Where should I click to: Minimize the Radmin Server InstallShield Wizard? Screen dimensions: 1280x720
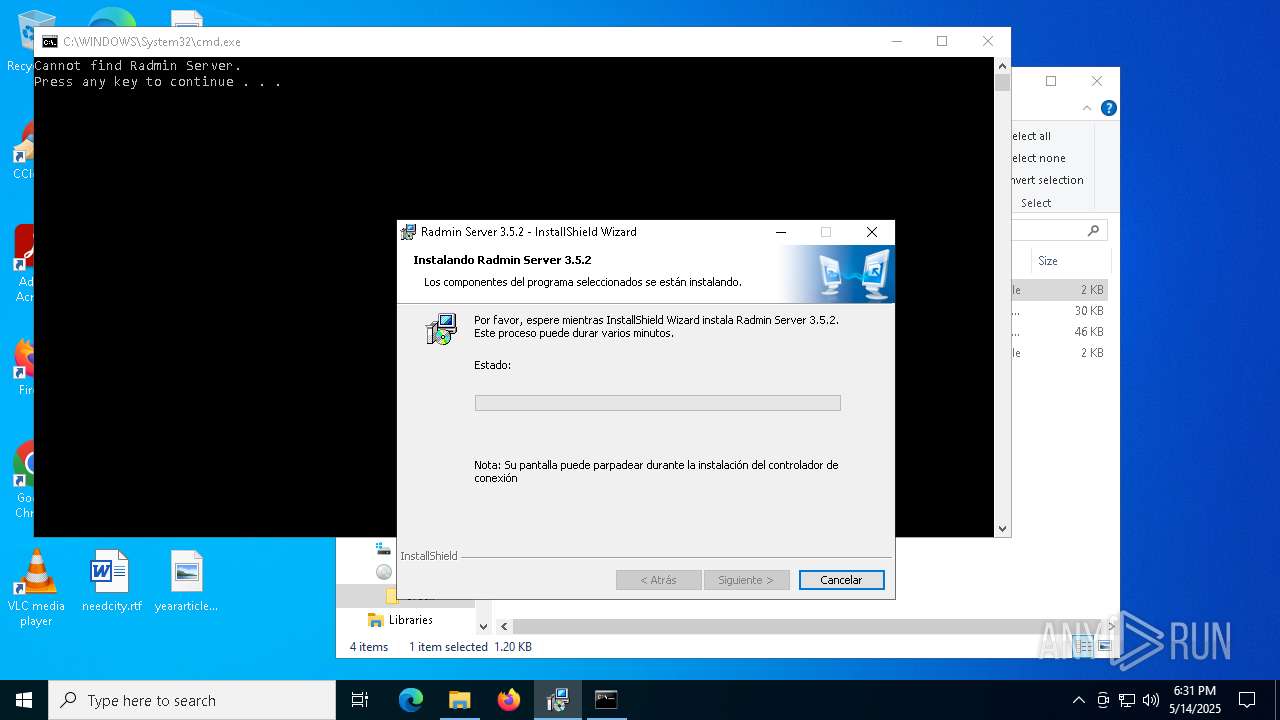(x=780, y=232)
